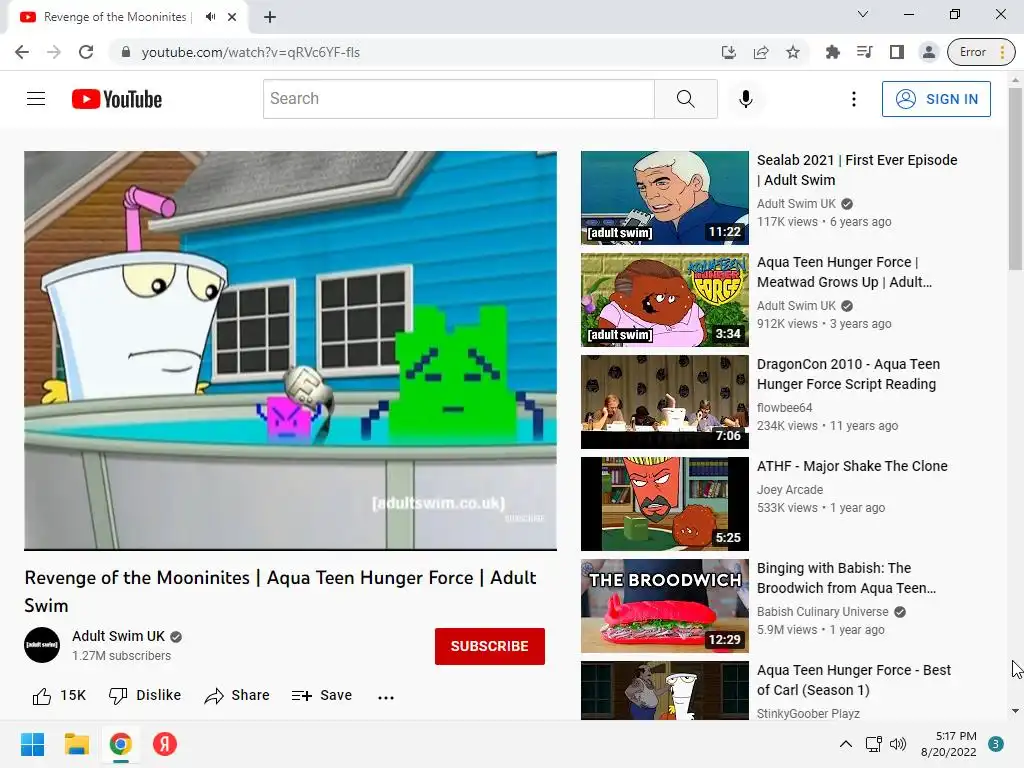Click the scrollbar down arrow
The height and width of the screenshot is (768, 1024).
[x=1015, y=711]
